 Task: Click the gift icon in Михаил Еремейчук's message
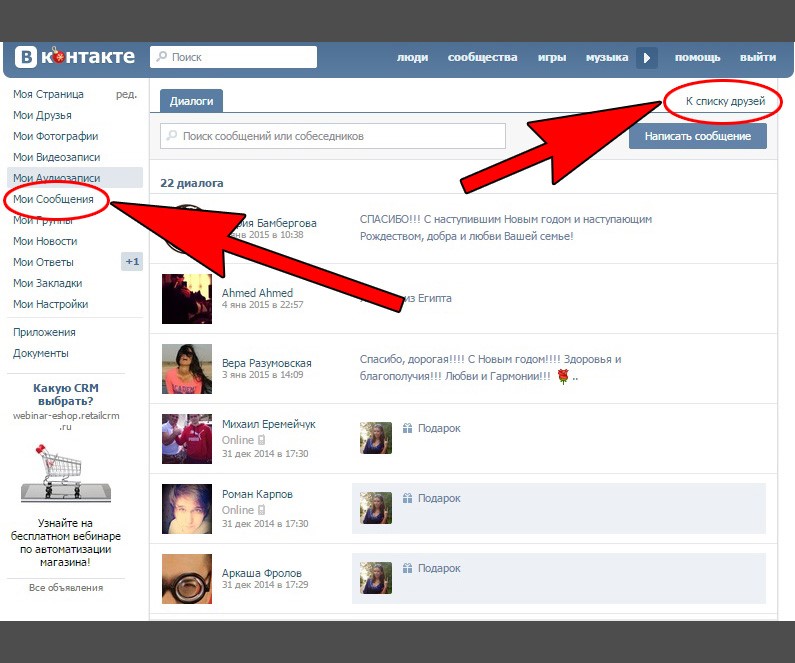pyautogui.click(x=407, y=428)
